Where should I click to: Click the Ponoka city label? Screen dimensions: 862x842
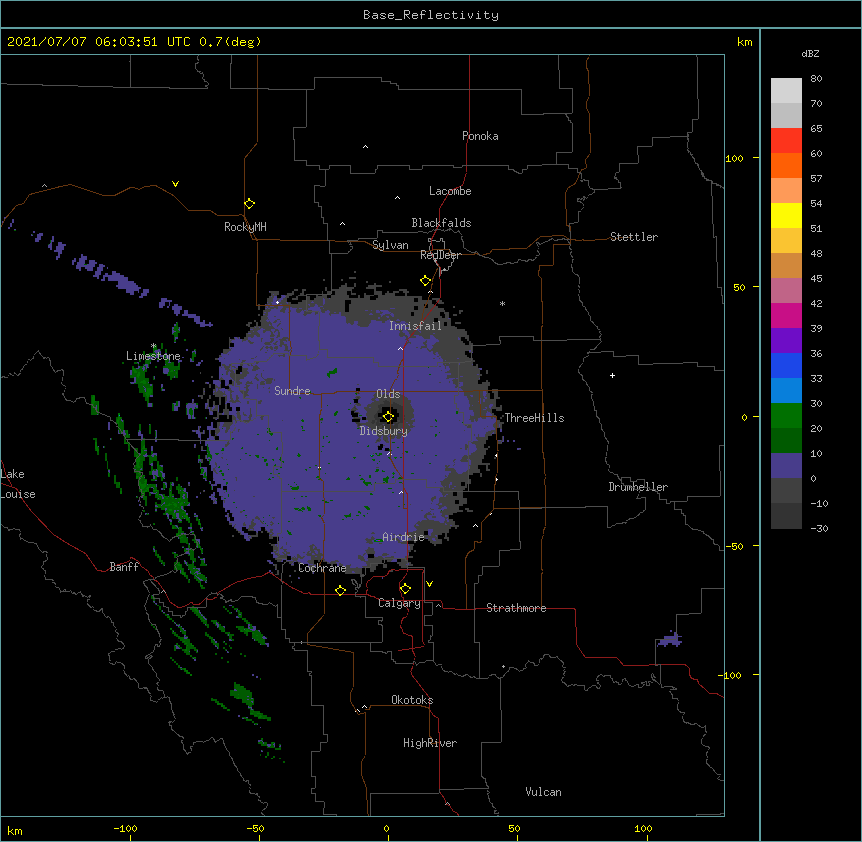point(480,136)
